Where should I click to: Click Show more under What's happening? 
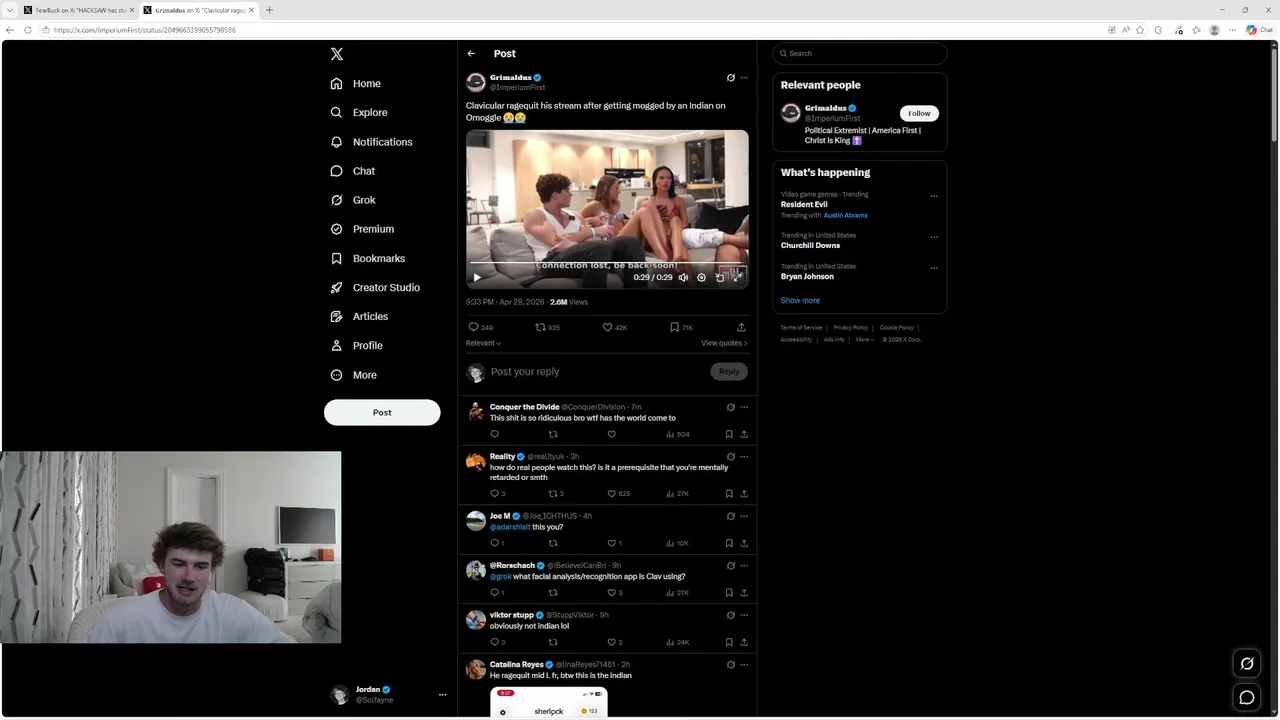point(800,300)
